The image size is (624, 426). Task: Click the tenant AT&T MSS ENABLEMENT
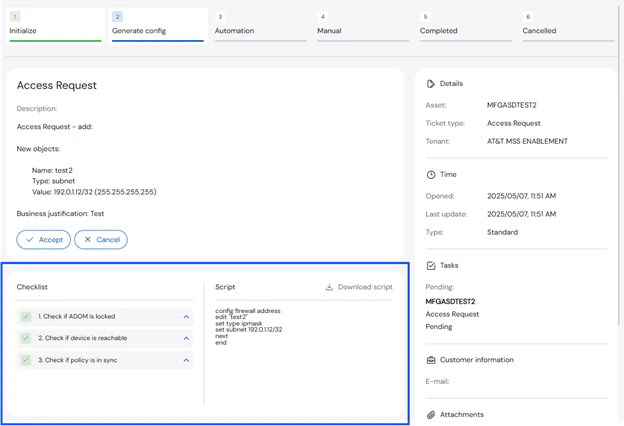(527, 141)
